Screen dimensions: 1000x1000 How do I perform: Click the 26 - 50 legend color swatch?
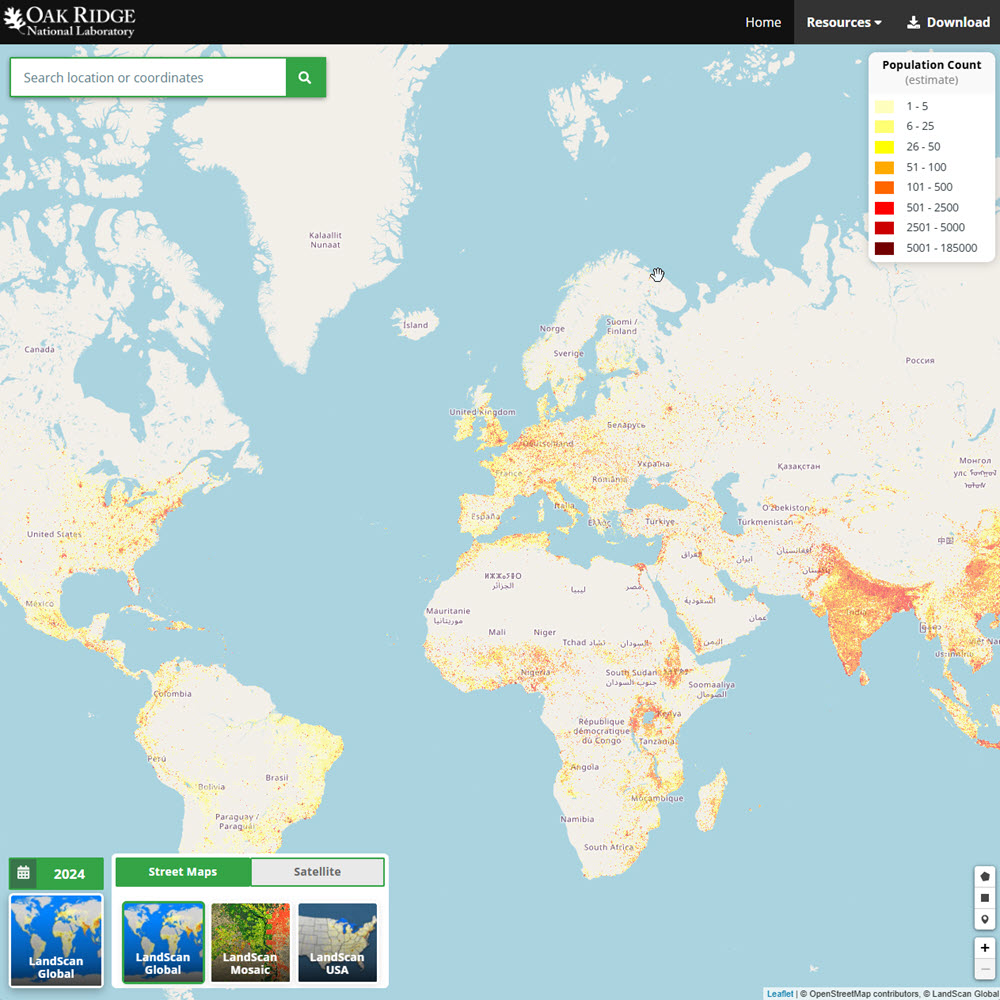coord(884,147)
